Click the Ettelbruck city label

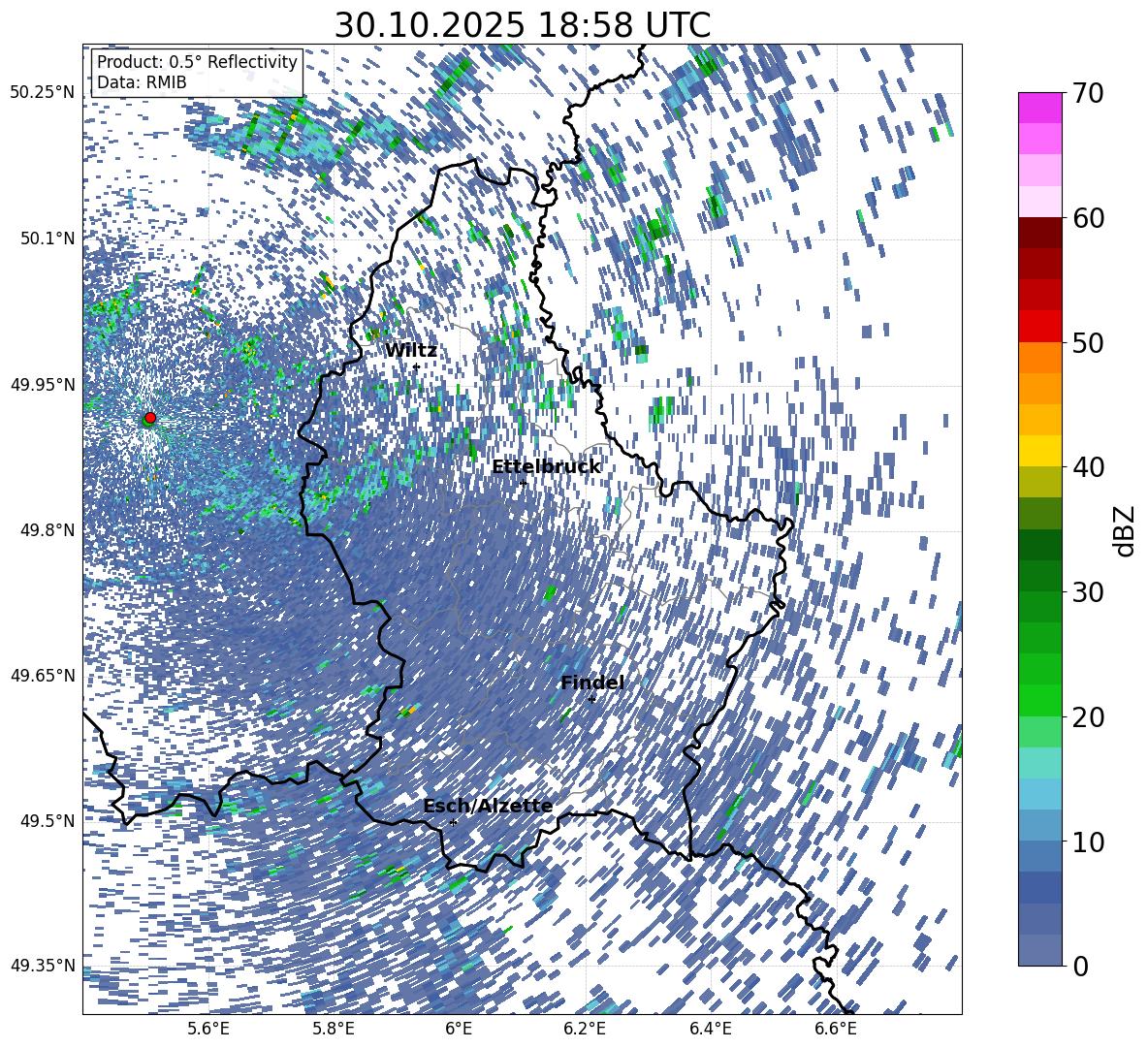(546, 467)
